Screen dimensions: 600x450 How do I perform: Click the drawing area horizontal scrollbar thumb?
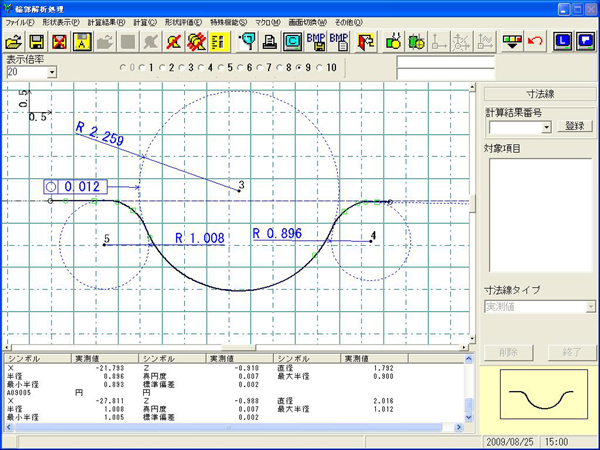point(238,347)
